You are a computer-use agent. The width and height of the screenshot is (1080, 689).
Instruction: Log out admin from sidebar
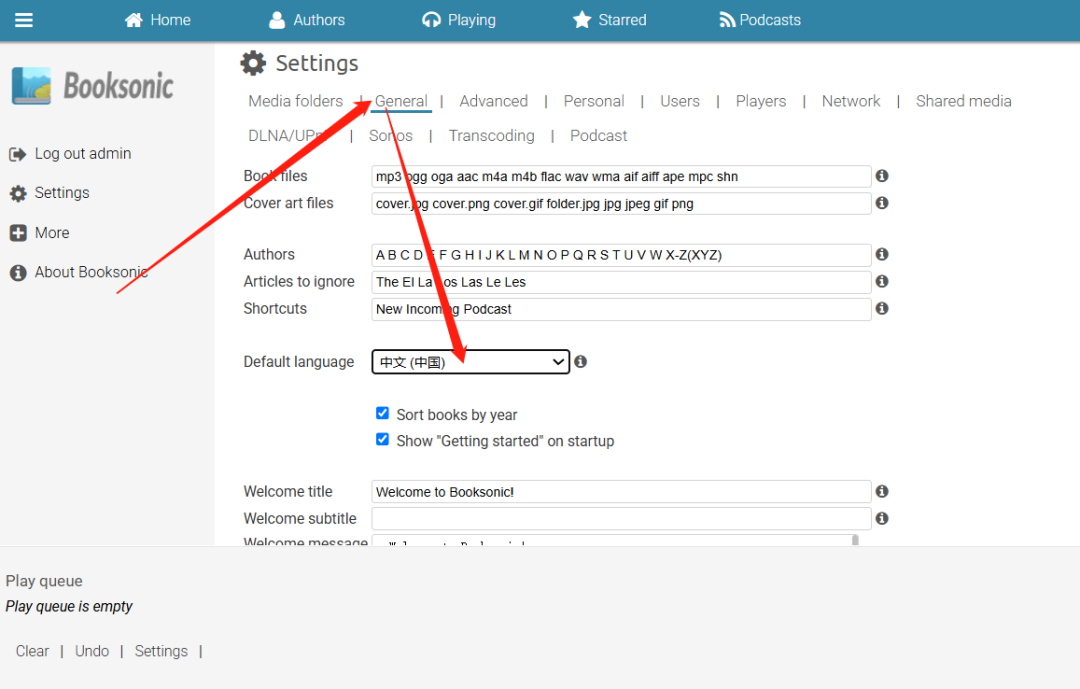(82, 154)
